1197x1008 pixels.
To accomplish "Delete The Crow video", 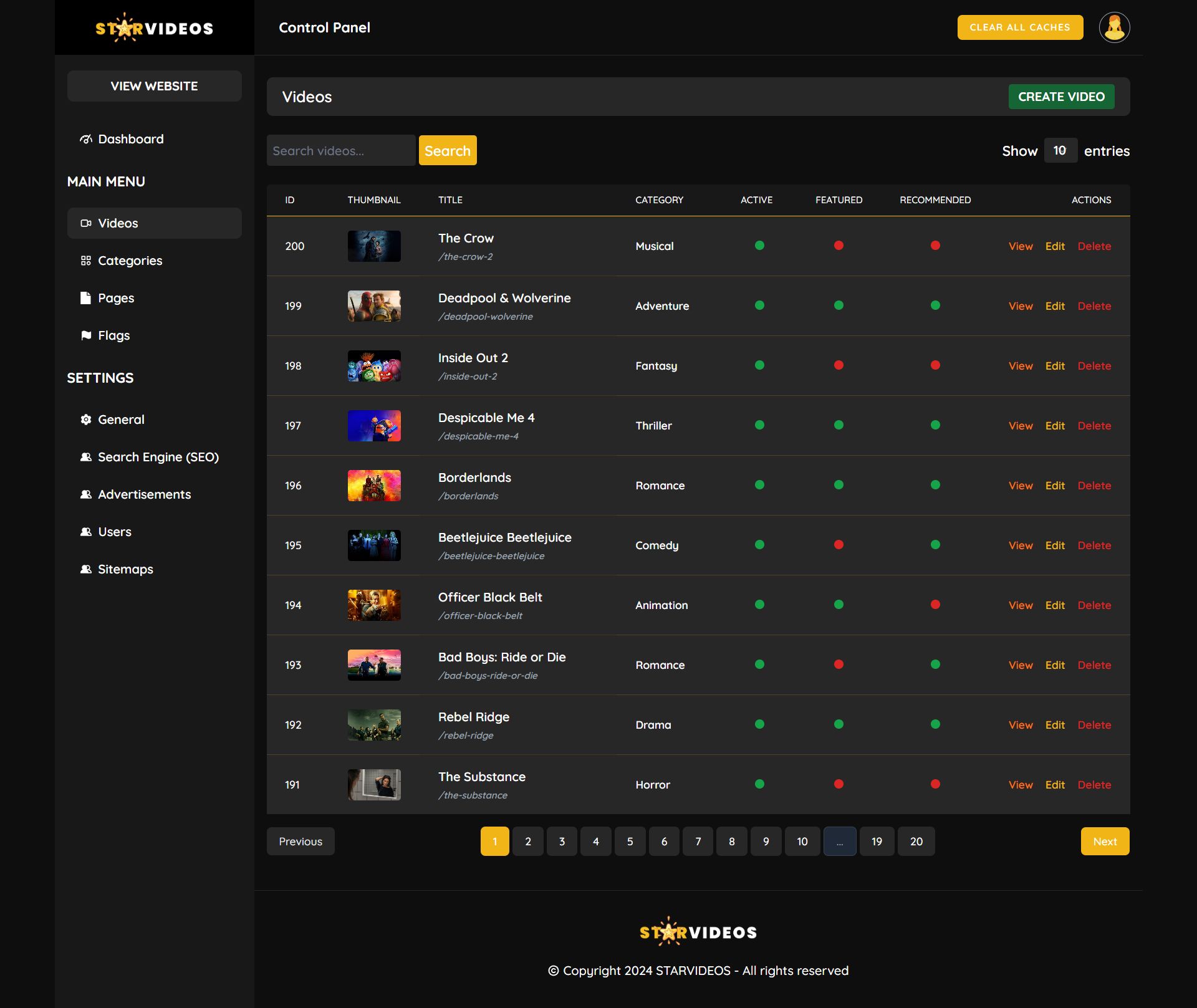I will 1094,246.
